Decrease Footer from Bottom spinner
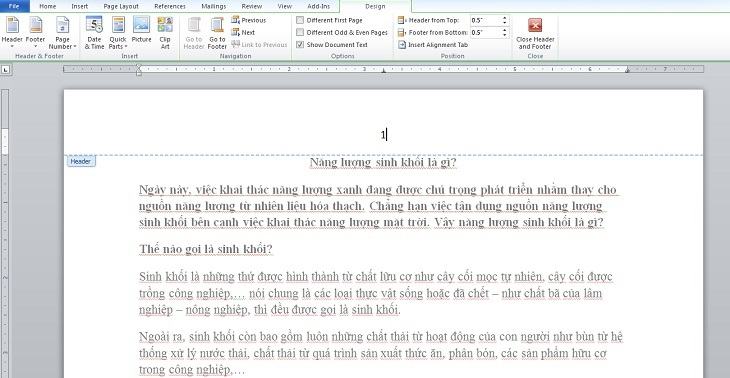Image resolution: width=730 pixels, height=378 pixels. 505,35
